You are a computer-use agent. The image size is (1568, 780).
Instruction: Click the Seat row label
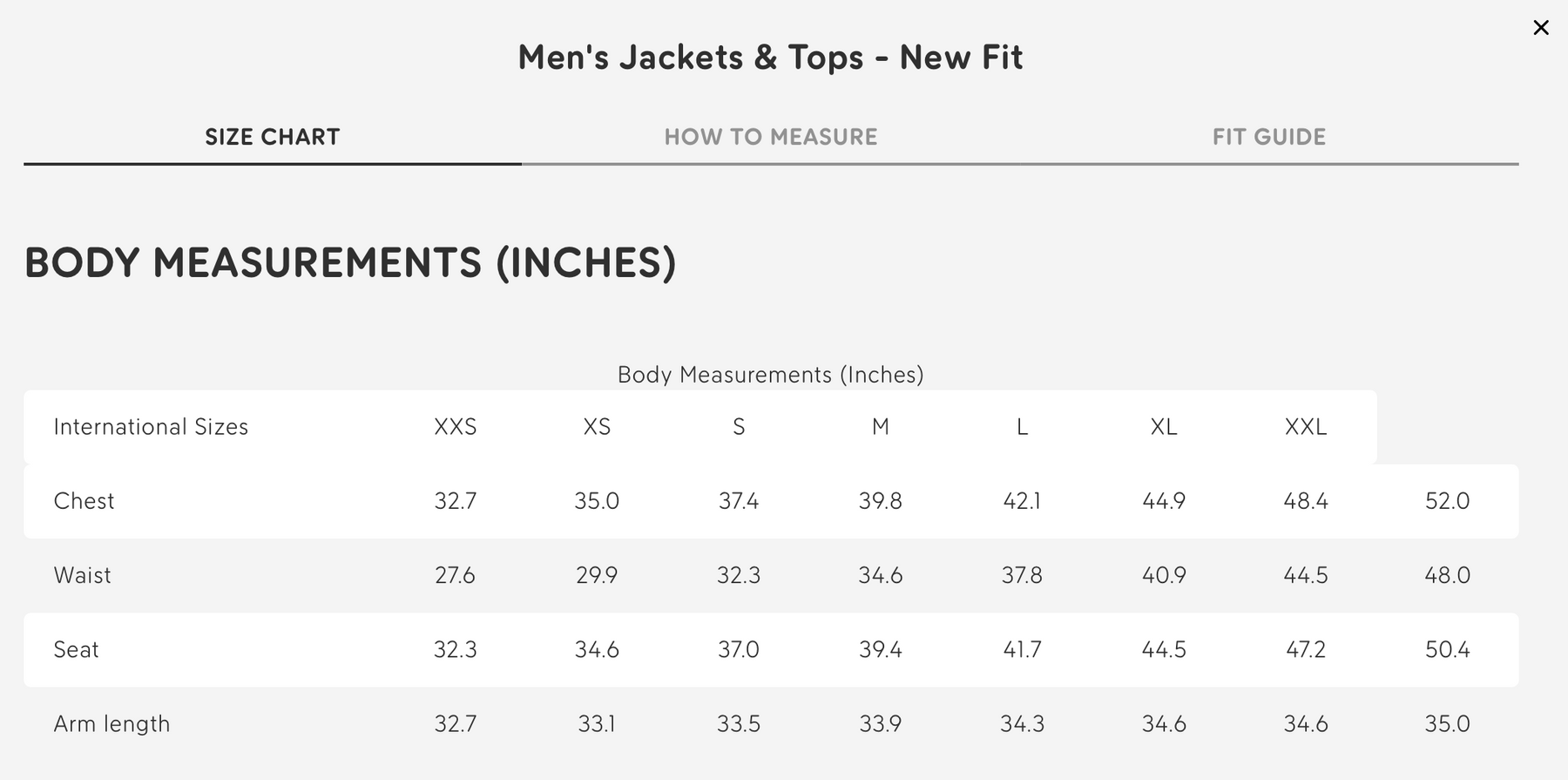coord(76,649)
